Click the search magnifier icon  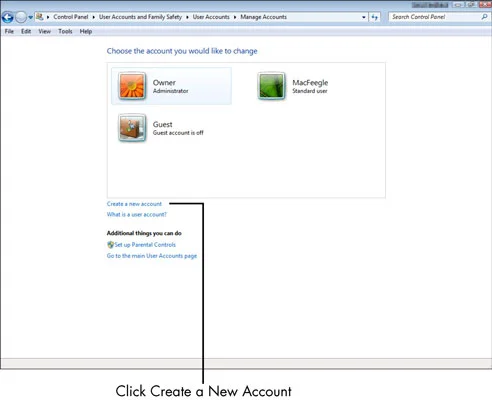(x=484, y=17)
